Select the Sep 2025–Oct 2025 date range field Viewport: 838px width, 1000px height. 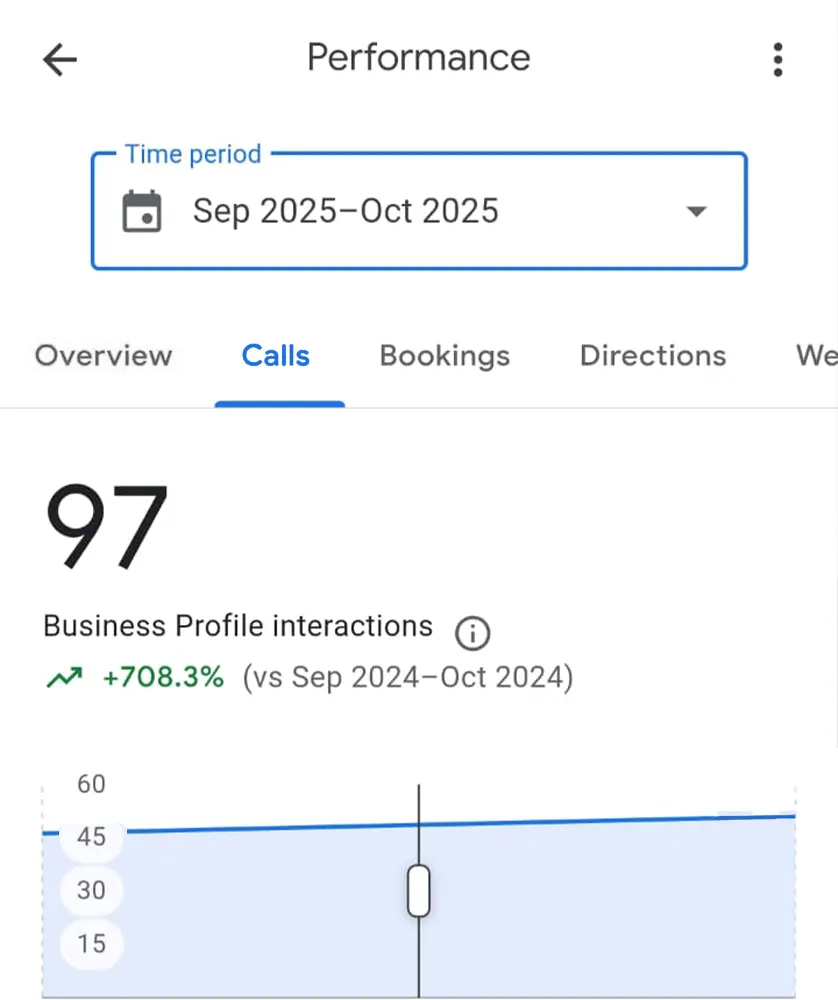[345, 212]
